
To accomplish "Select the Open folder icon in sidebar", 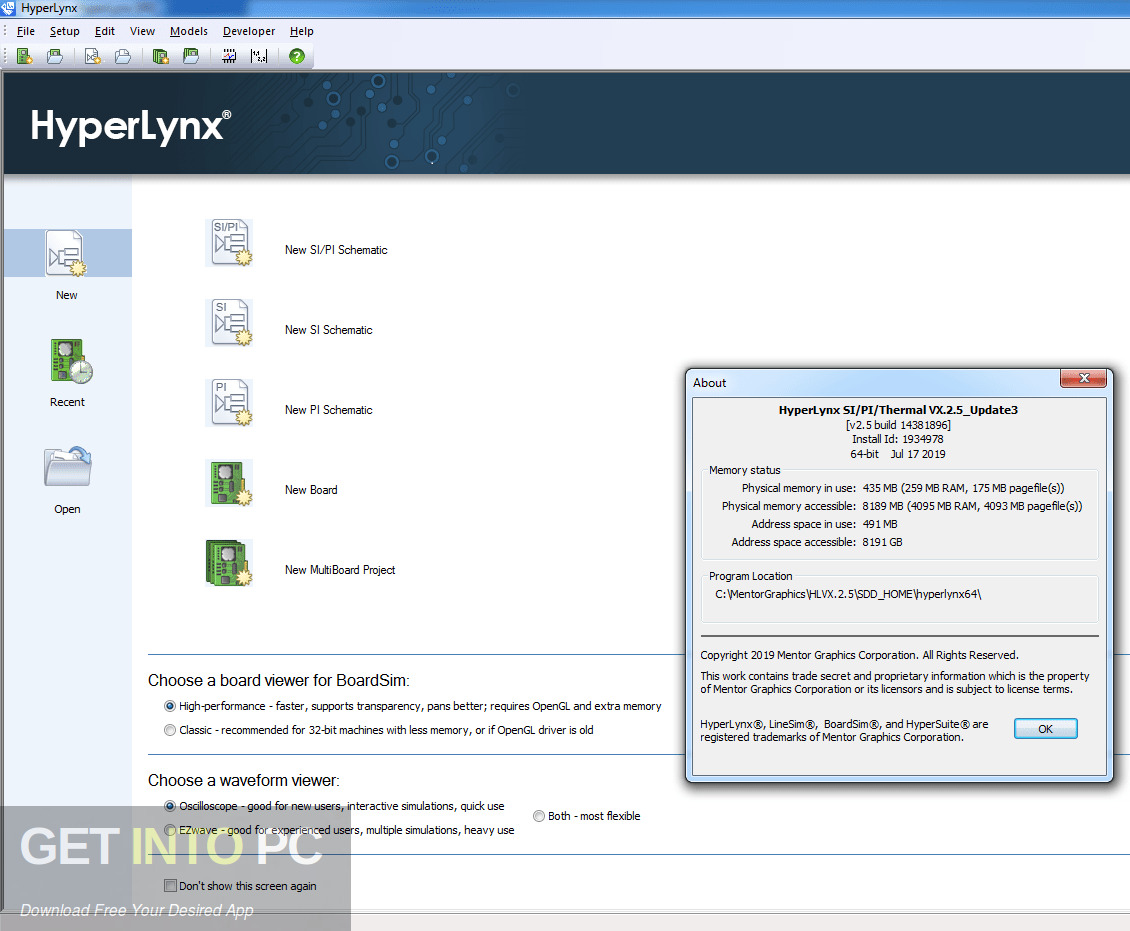I will coord(68,466).
